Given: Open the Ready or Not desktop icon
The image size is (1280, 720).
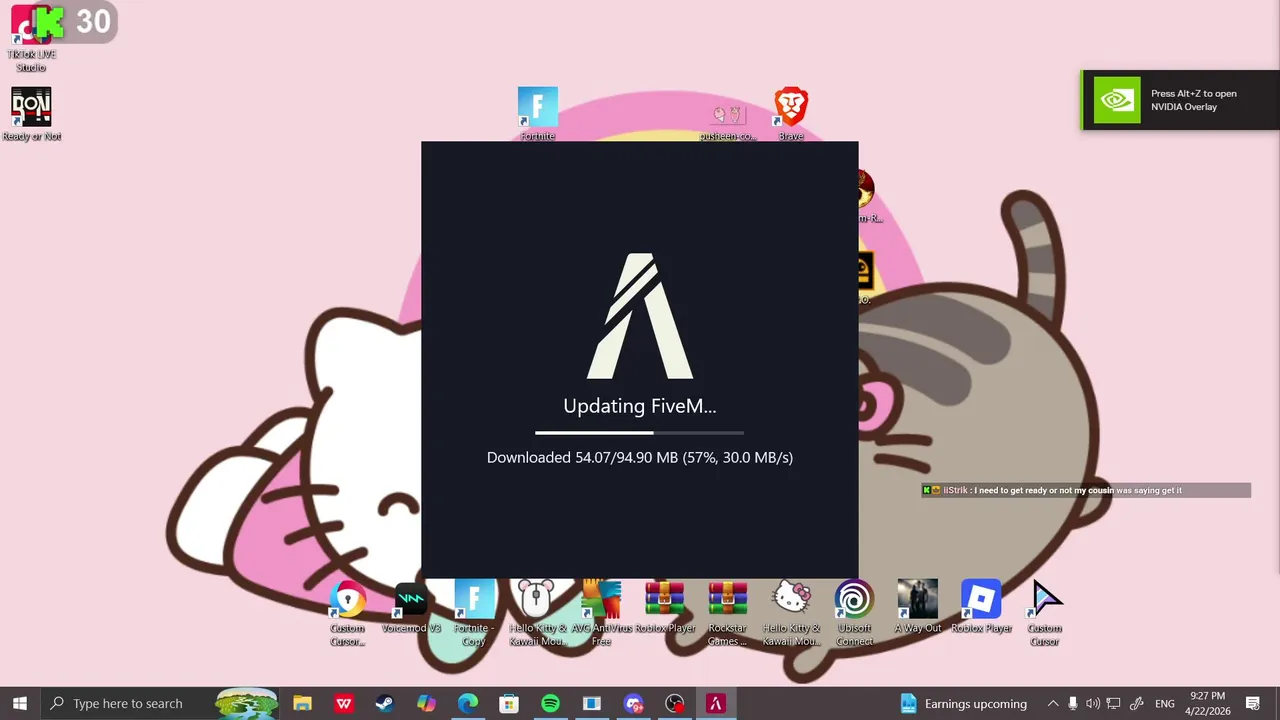Looking at the screenshot, I should [x=31, y=113].
